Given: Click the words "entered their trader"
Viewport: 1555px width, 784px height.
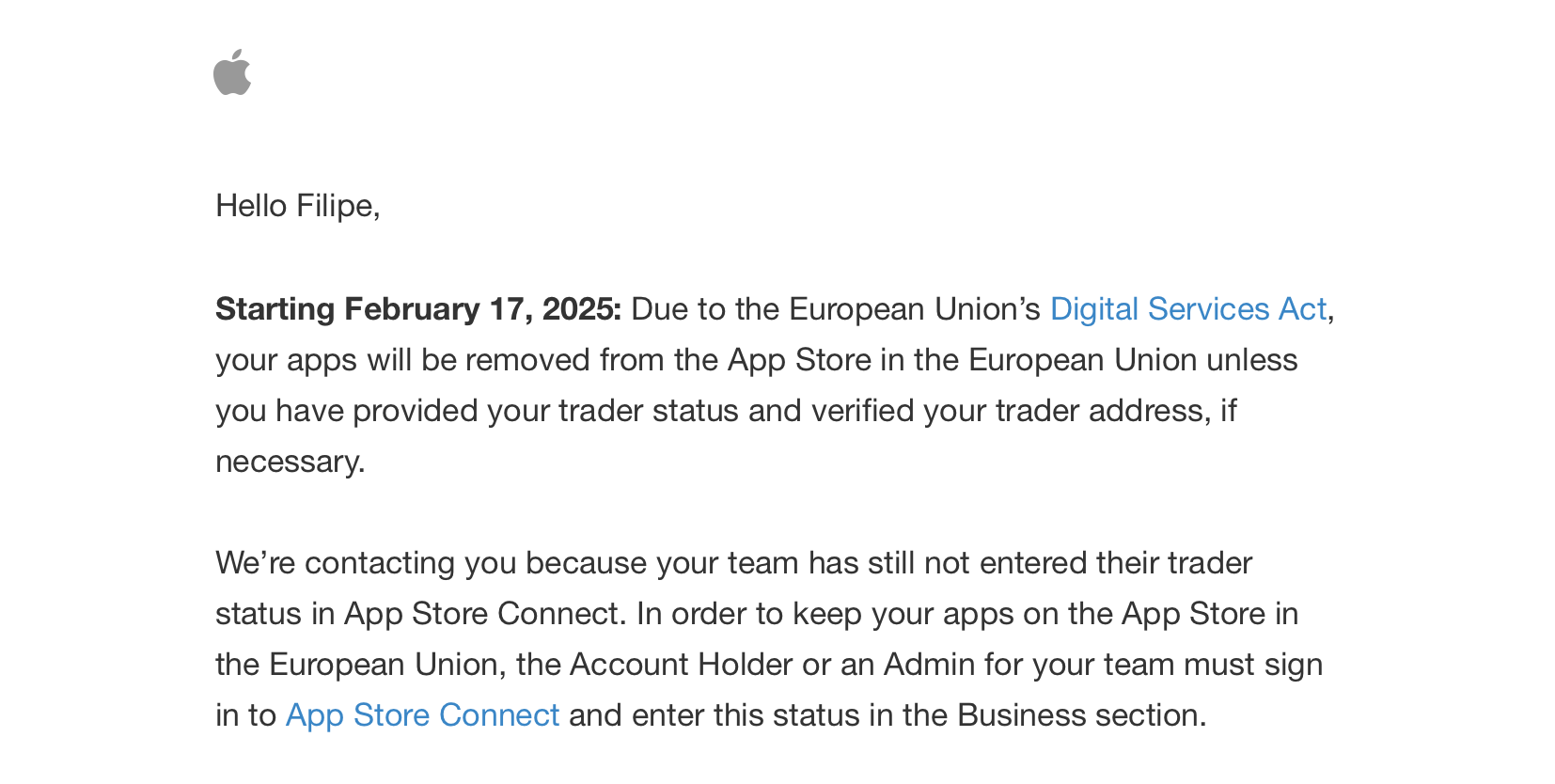Looking at the screenshot, I should point(1115,563).
